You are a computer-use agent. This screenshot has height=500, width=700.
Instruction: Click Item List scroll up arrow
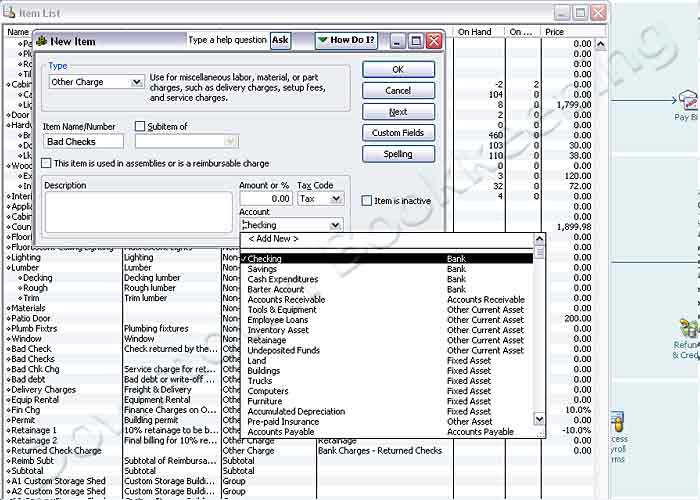click(600, 44)
